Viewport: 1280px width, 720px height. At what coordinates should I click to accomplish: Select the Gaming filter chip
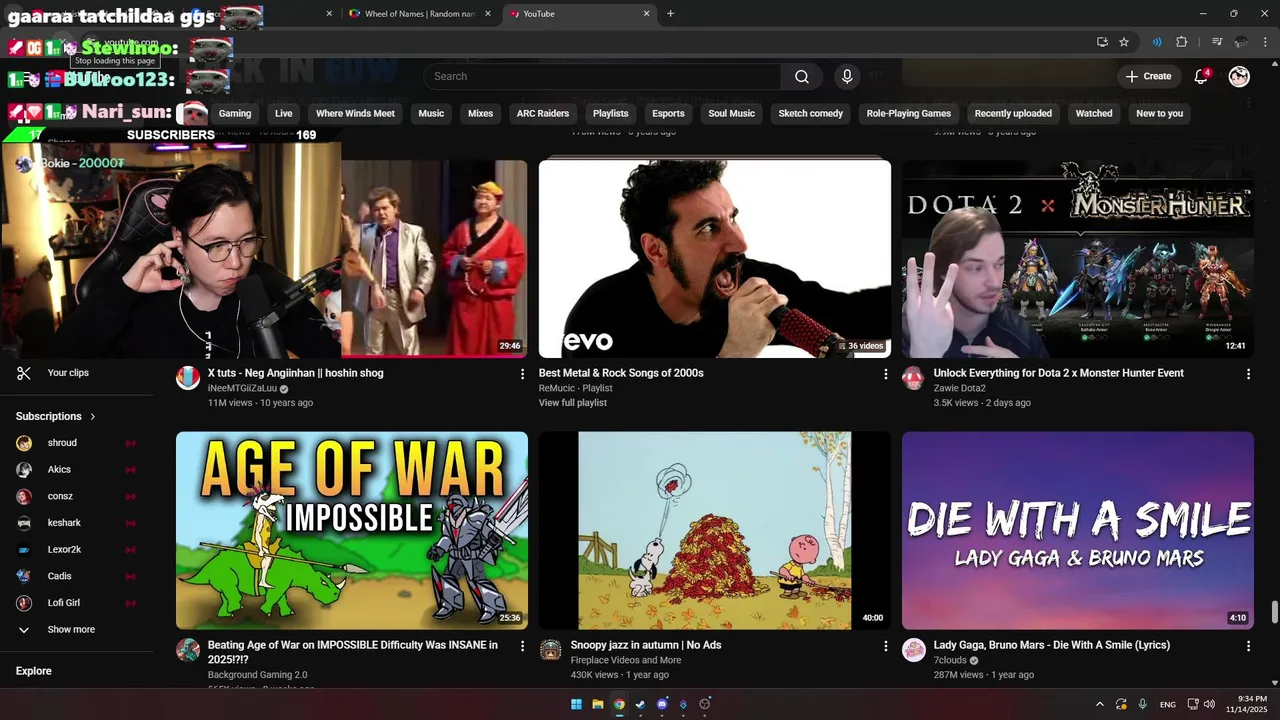click(235, 113)
